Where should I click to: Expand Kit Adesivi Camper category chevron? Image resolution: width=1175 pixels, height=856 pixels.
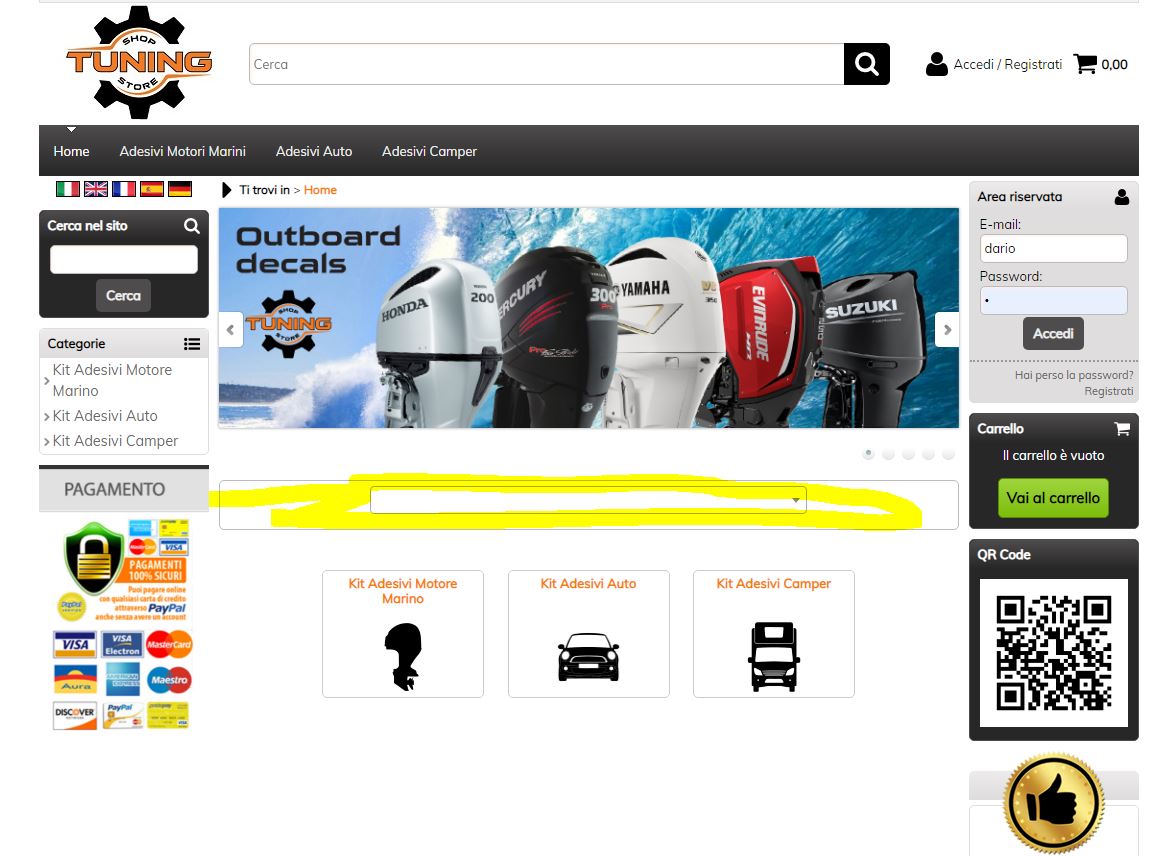[46, 442]
